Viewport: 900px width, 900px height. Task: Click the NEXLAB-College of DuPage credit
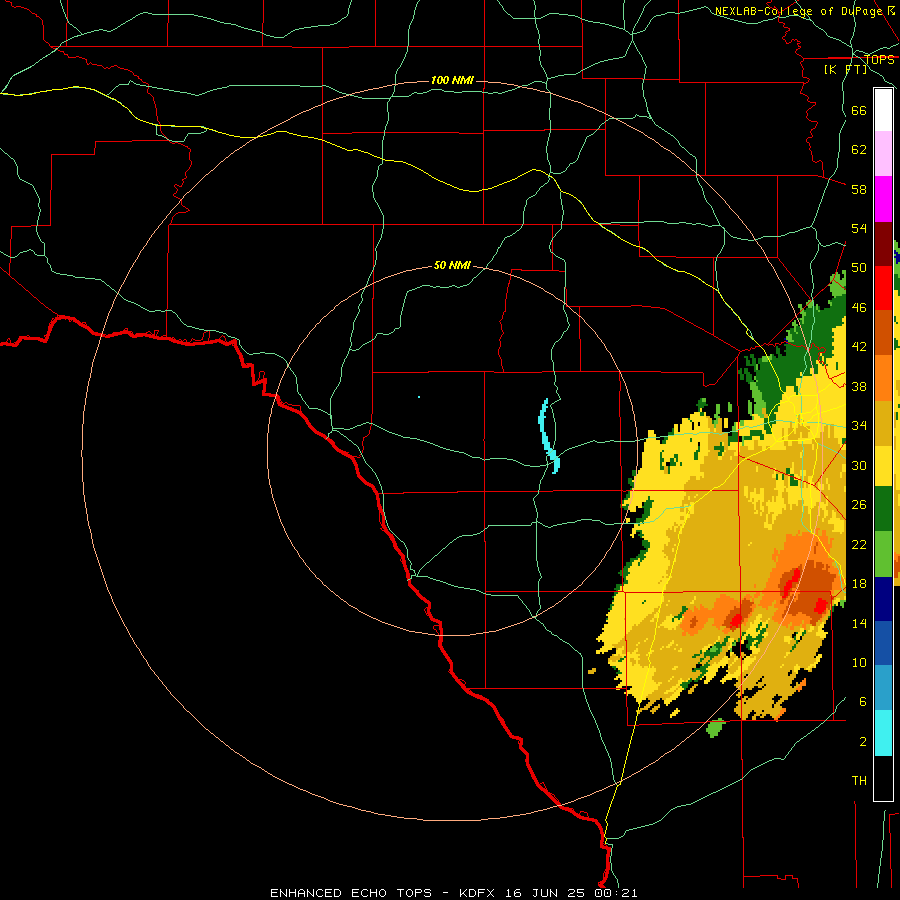coord(805,11)
